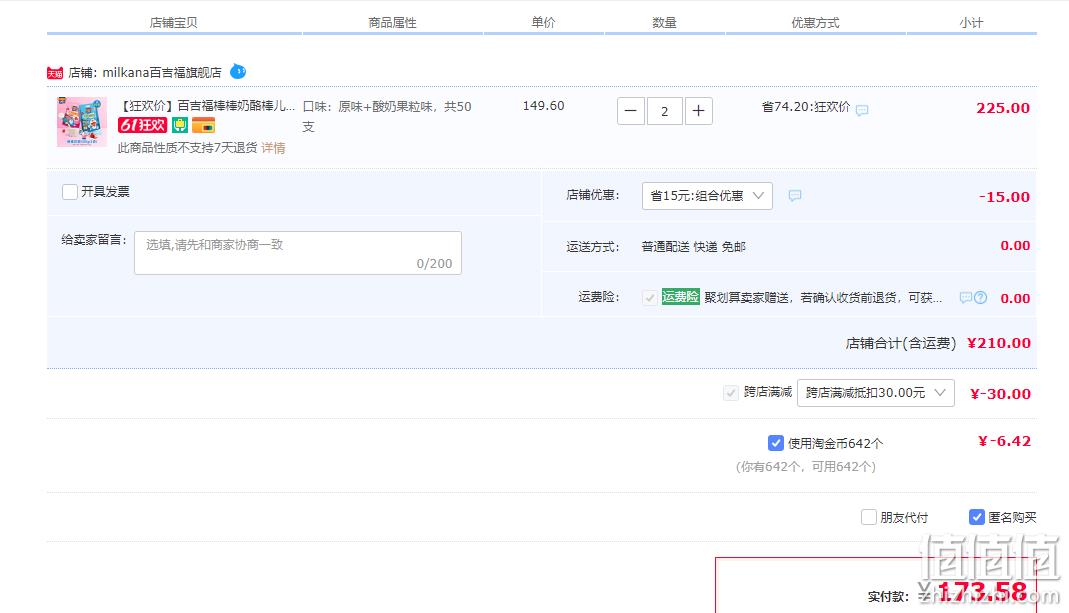Image resolution: width=1069 pixels, height=613 pixels.
Task: Tick the 开具发票 invoice checkbox
Action: (x=70, y=192)
